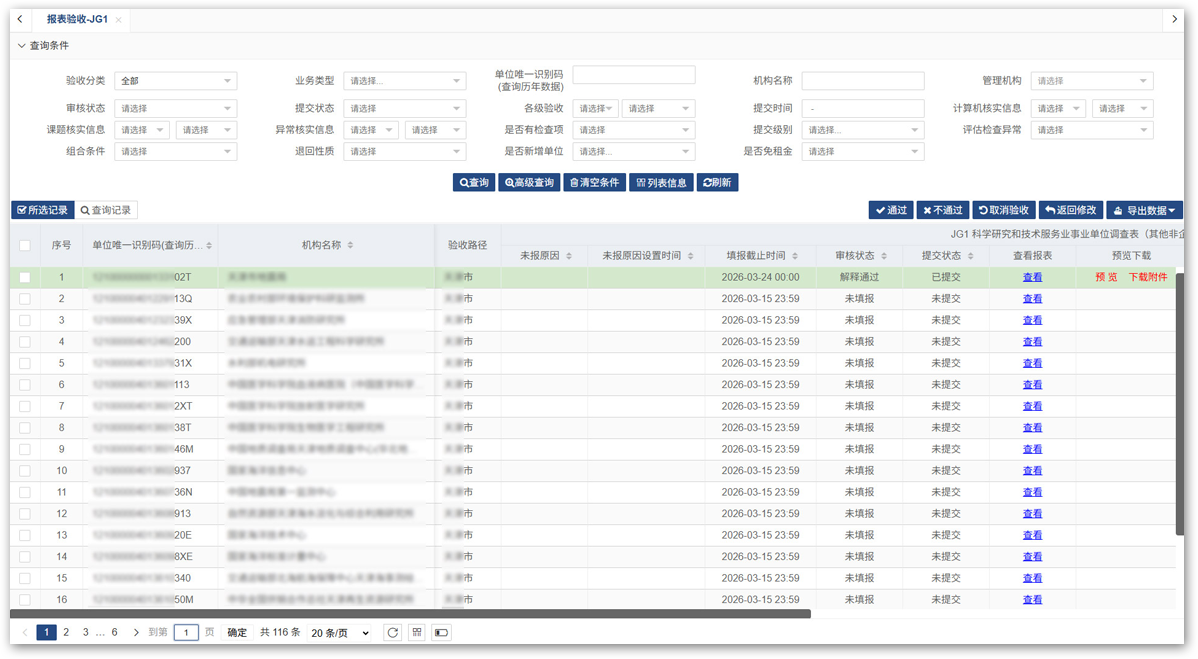The width and height of the screenshot is (1198, 659).
Task: Click the rectangular toggle icon beside the grid icon
Action: pyautogui.click(x=441, y=633)
